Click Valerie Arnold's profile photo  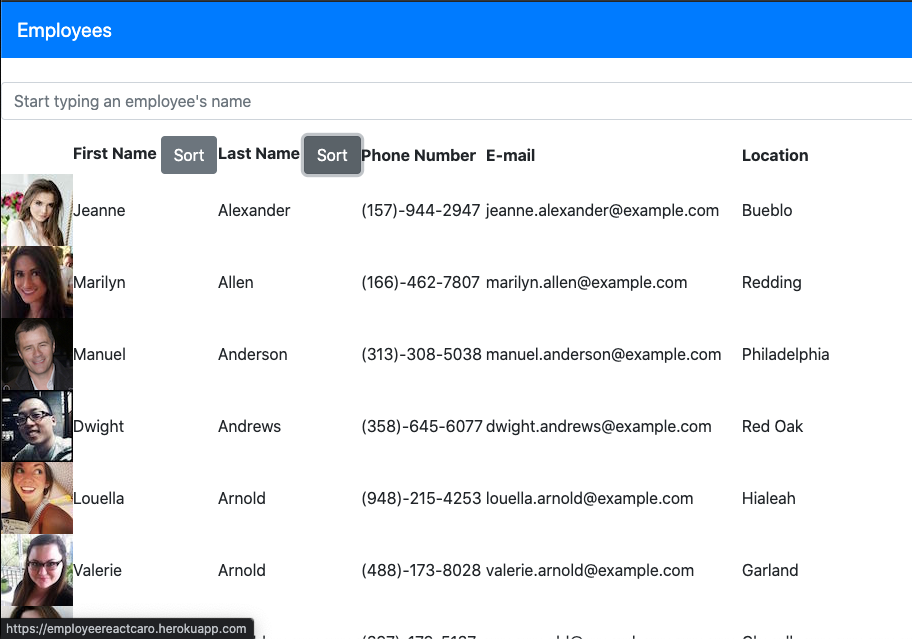37,570
